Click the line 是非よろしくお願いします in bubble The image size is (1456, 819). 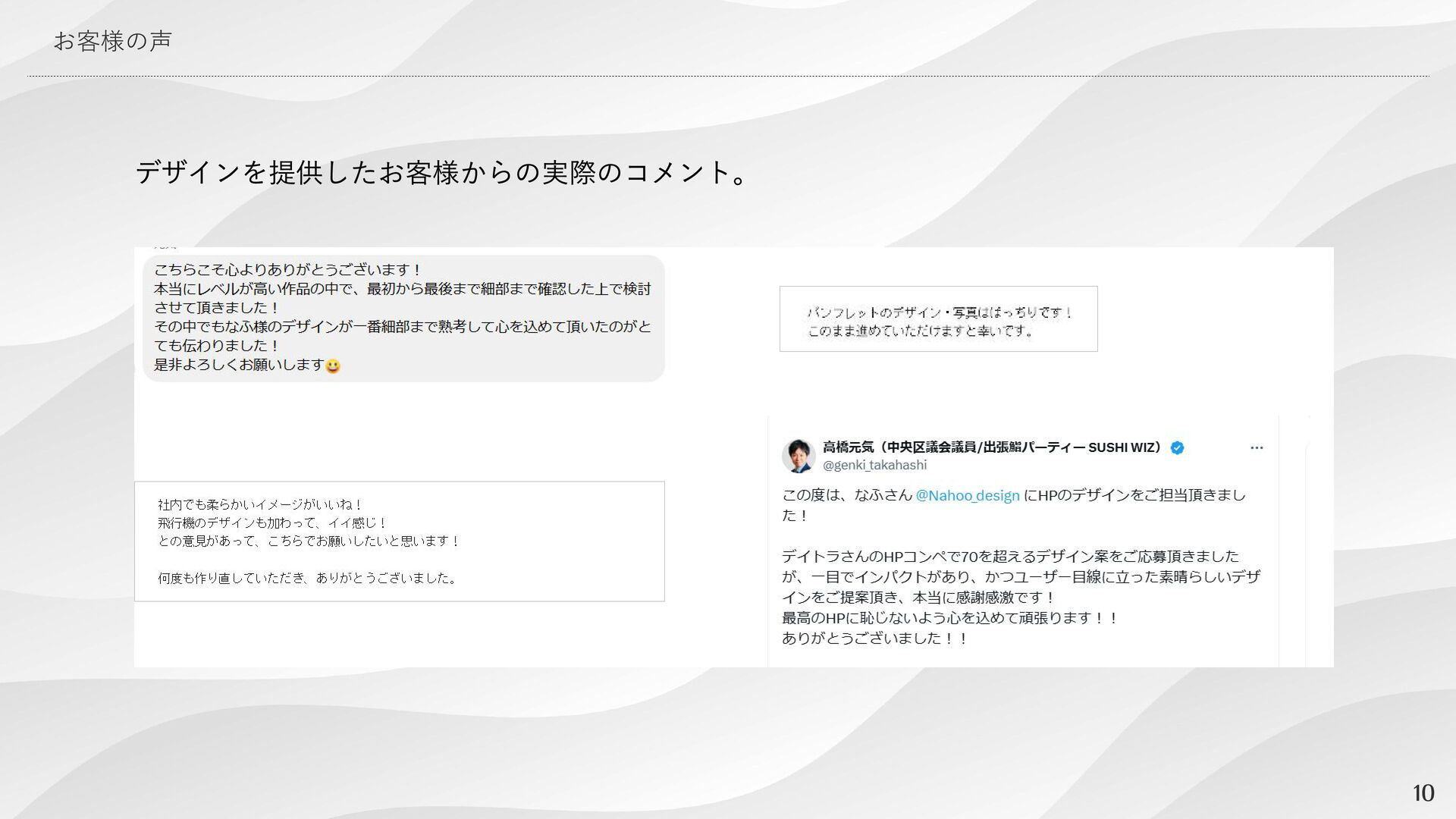239,366
